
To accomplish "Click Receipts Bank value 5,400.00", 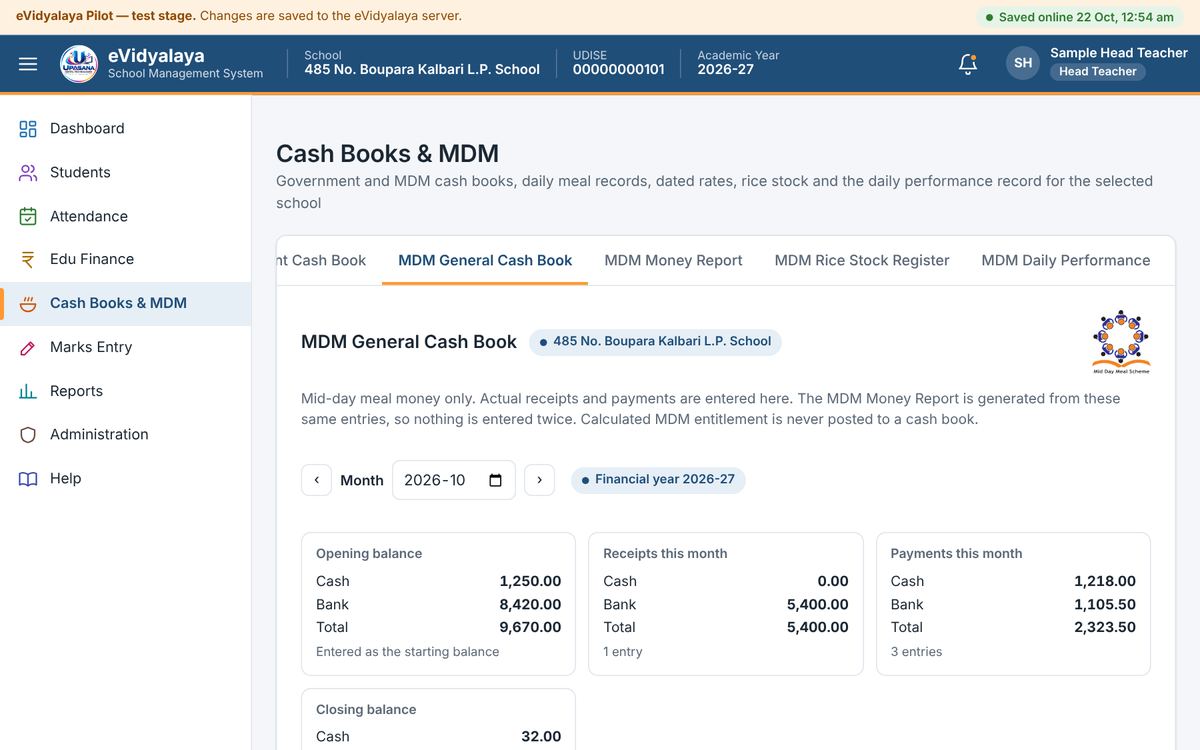I will 818,604.
